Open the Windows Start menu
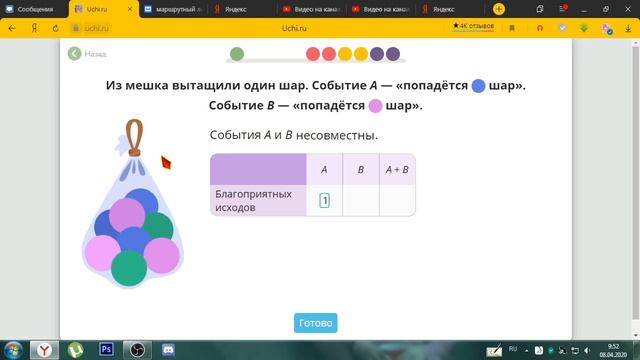Viewport: 640px width, 360px height. click(x=13, y=350)
